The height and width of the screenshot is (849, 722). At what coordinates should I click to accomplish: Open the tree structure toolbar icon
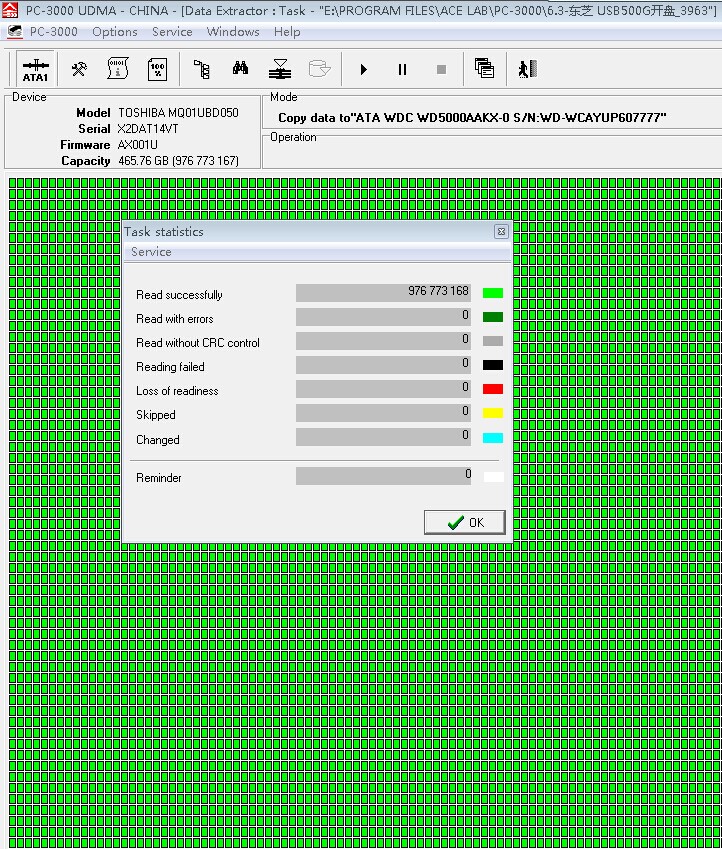click(x=201, y=69)
